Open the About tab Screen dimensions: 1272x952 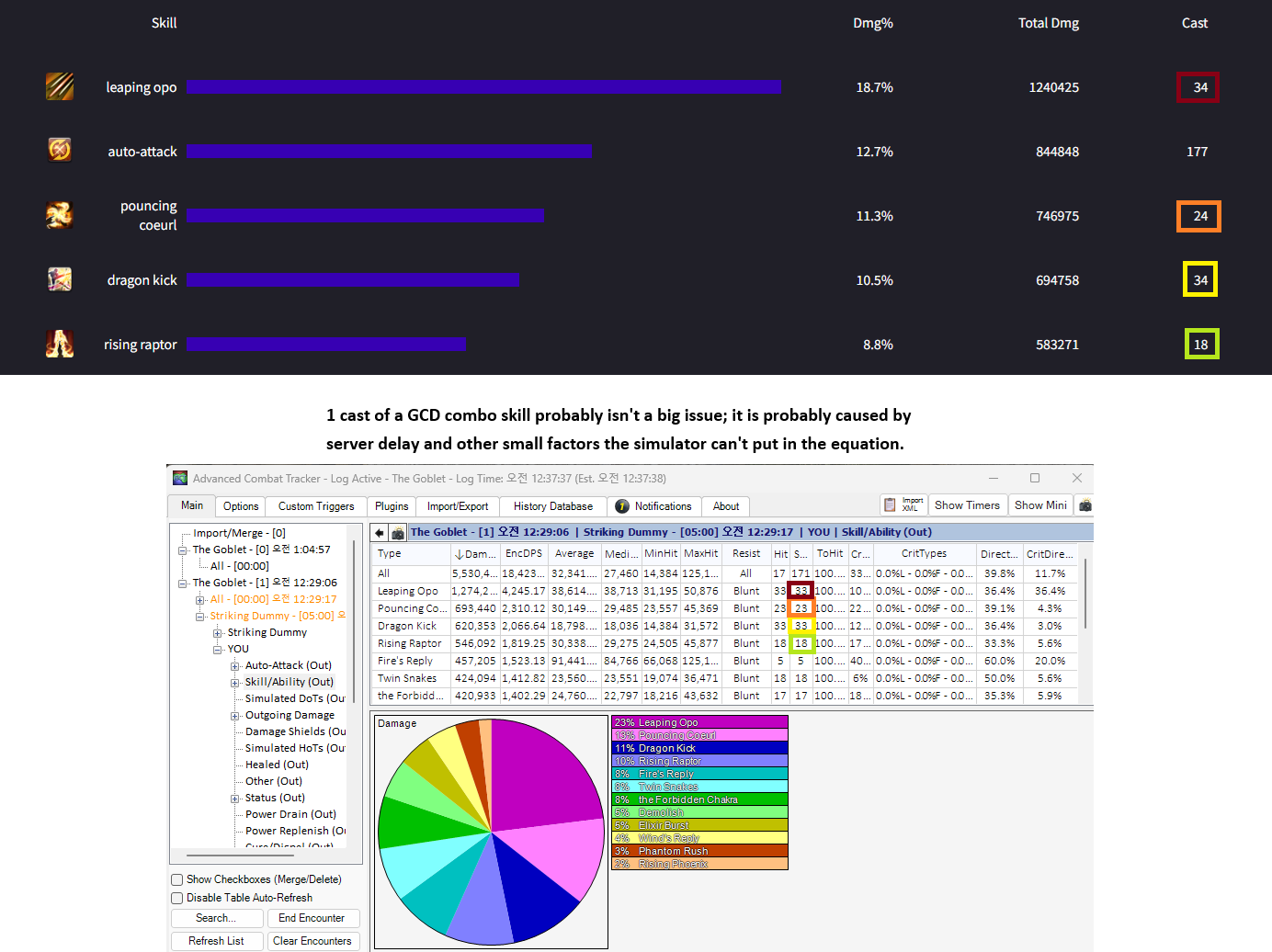tap(726, 506)
